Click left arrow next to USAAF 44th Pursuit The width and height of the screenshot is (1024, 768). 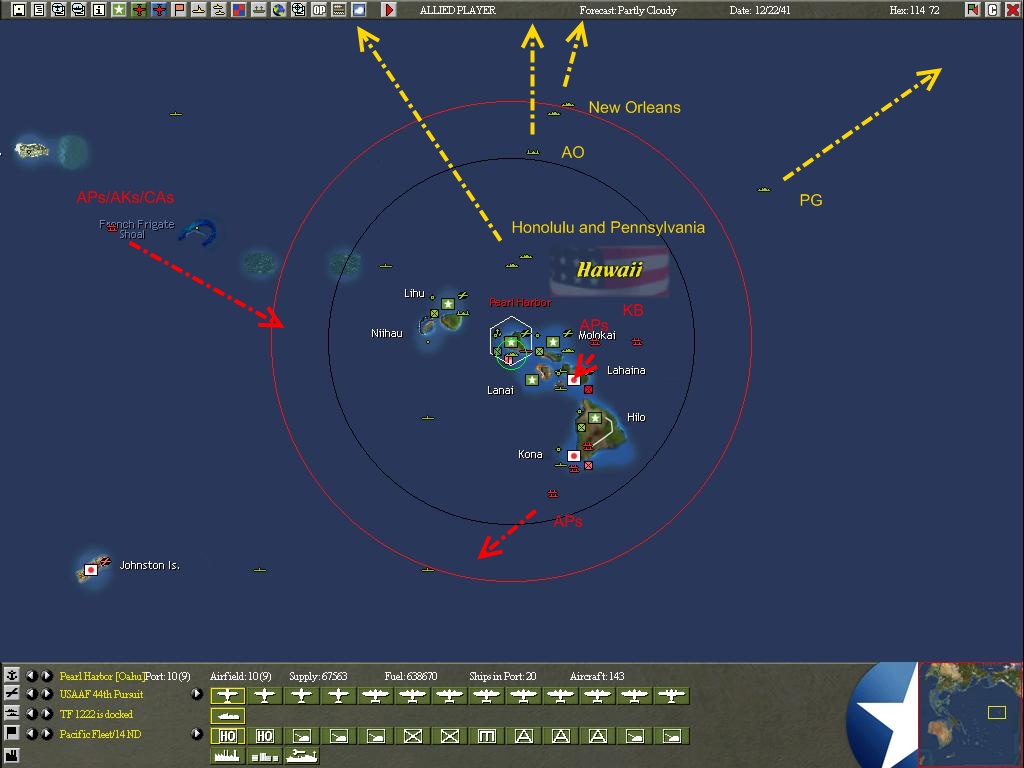point(31,694)
